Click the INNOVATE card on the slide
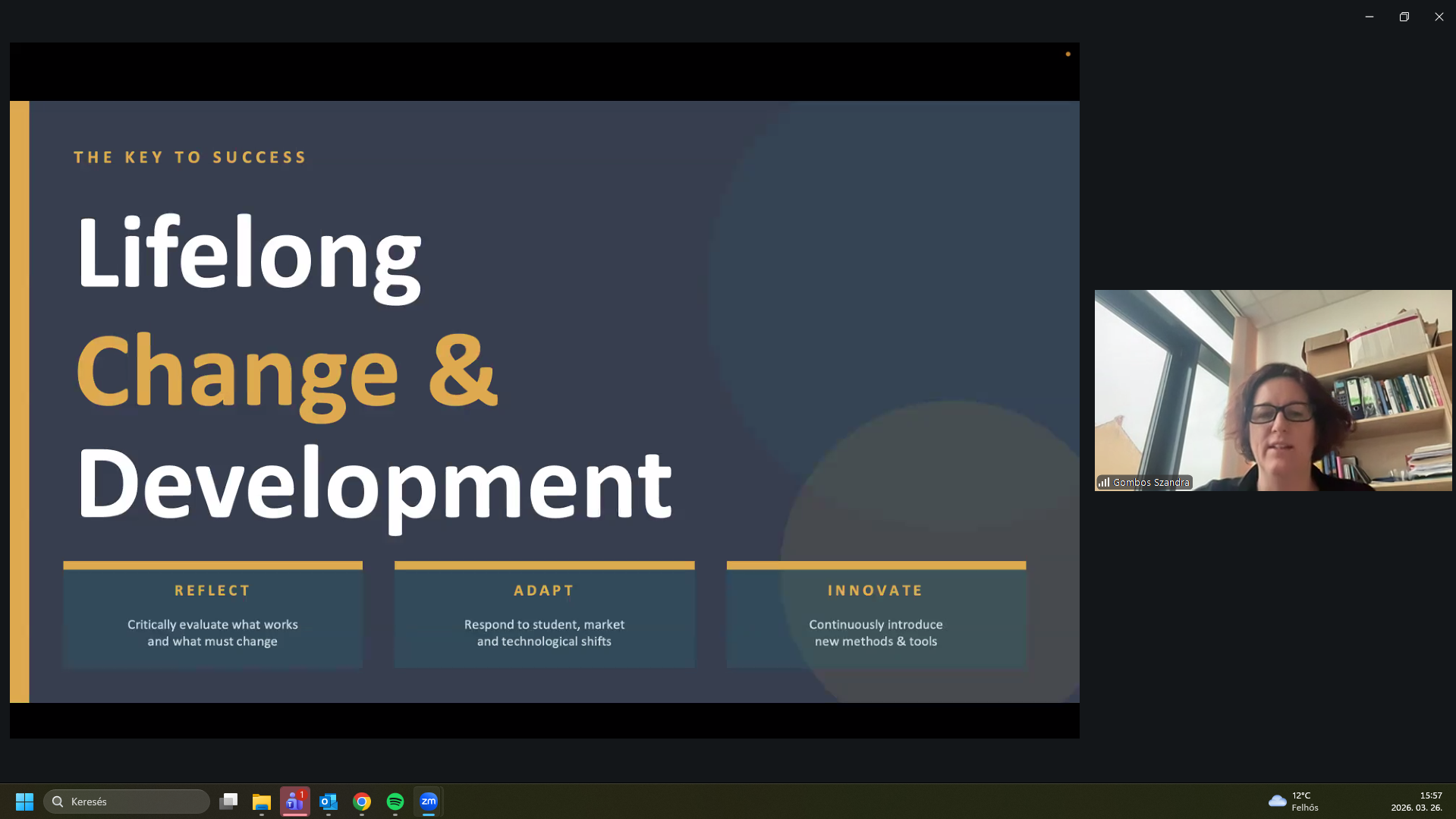 click(876, 615)
